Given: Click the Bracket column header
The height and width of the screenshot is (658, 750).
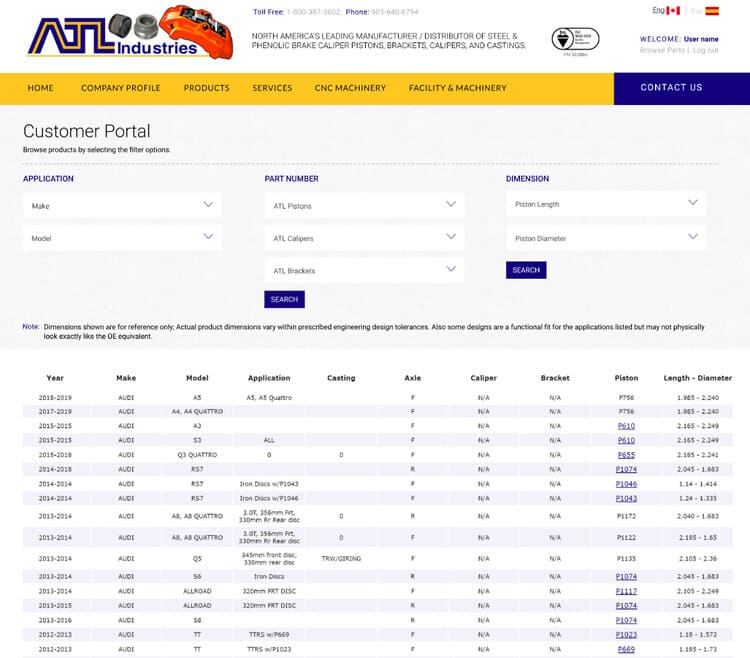Looking at the screenshot, I should (555, 378).
